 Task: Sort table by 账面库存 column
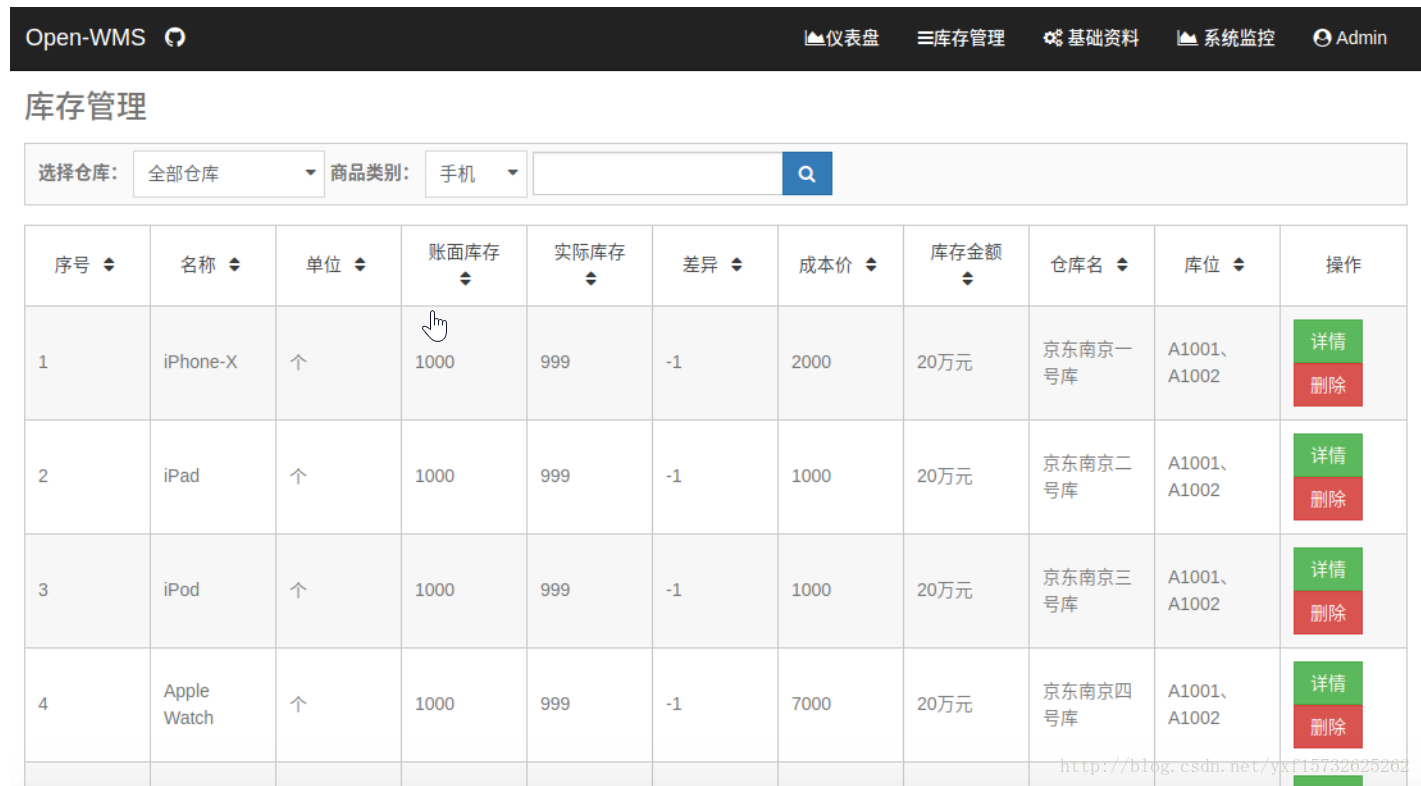coord(465,279)
